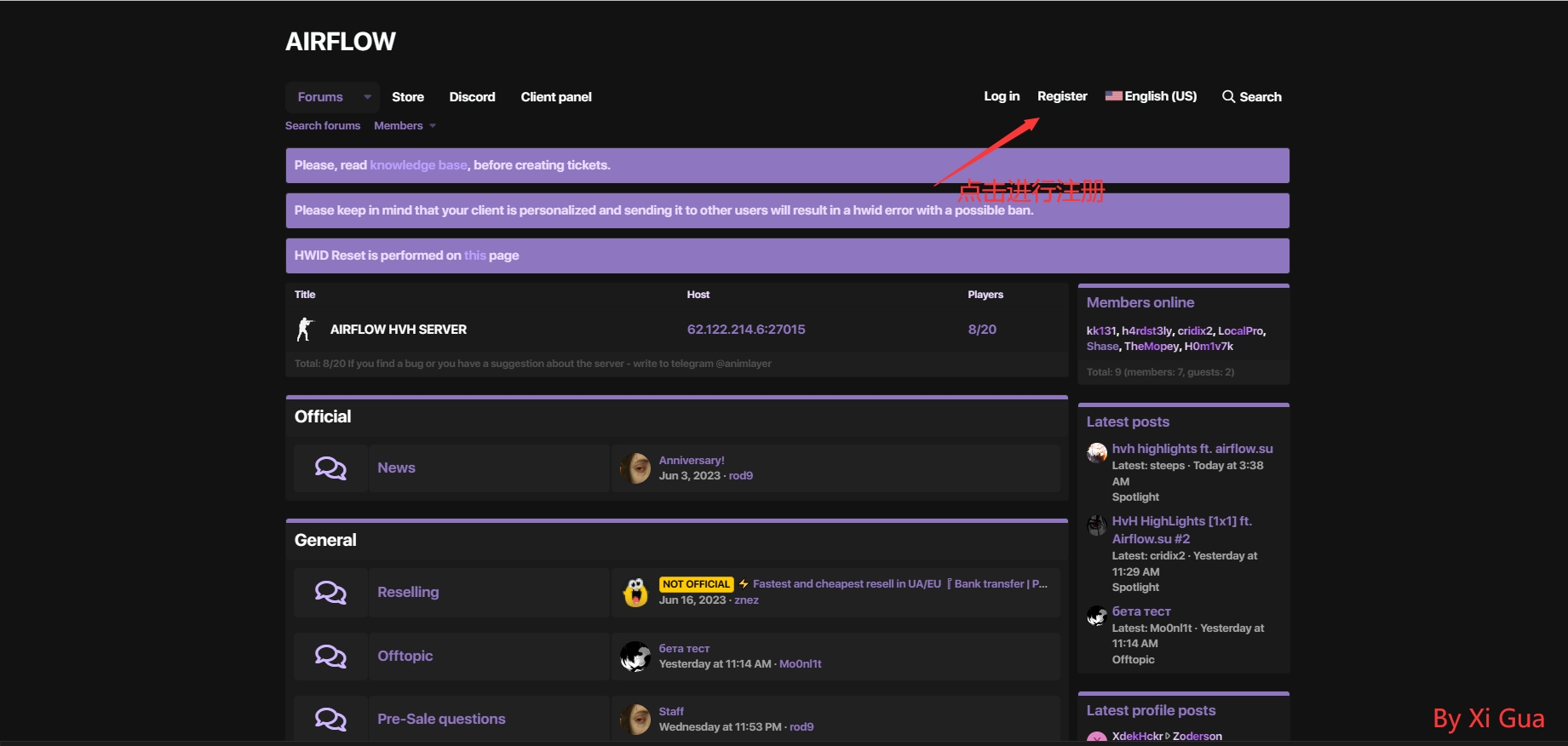Click the AIRFLOW HVH SERVER game icon
Screen dimensions: 1568x746
pos(304,330)
